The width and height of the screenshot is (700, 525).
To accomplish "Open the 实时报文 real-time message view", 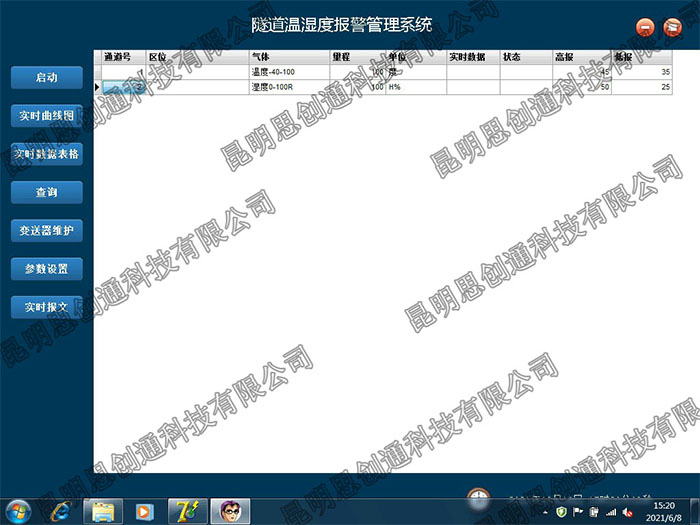I will click(46, 307).
